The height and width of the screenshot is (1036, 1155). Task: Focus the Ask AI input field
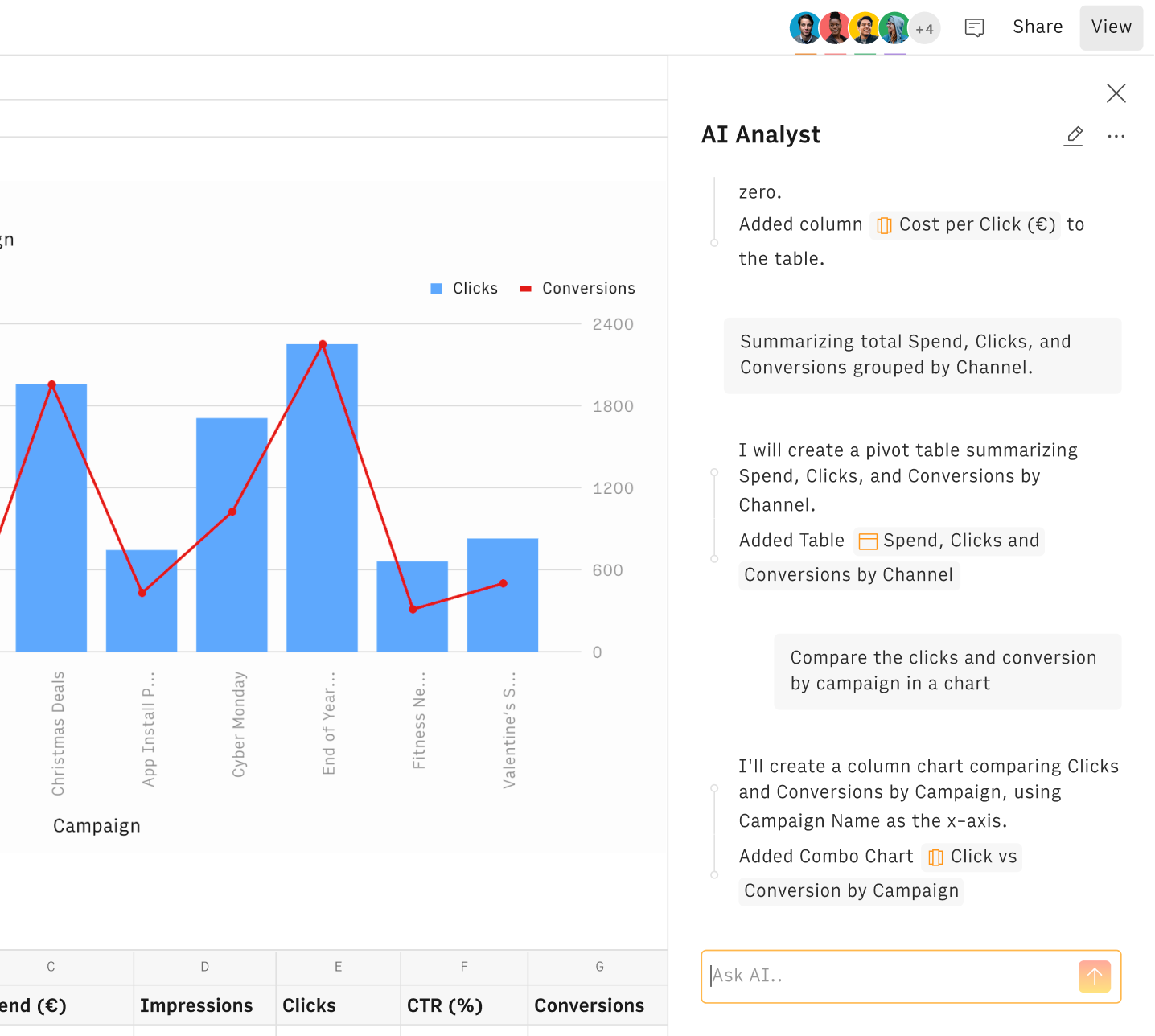click(x=889, y=976)
